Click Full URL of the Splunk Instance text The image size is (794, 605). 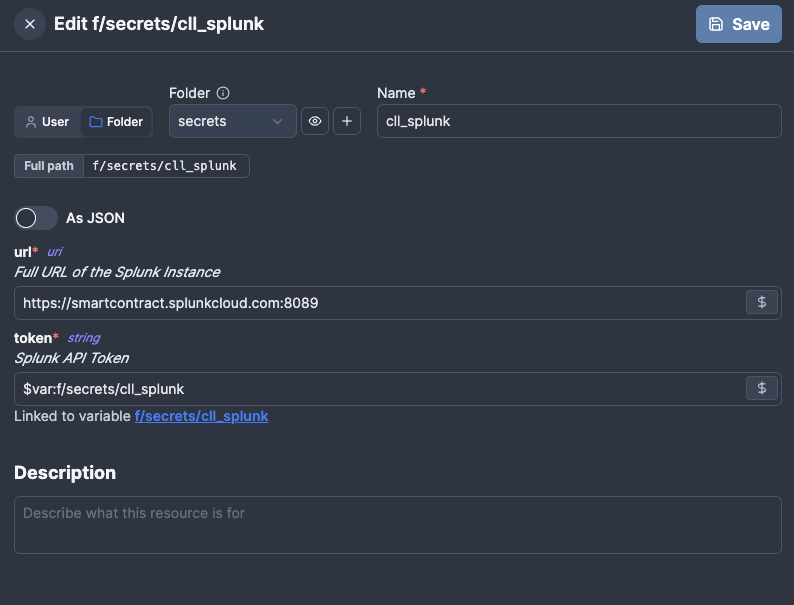point(117,272)
